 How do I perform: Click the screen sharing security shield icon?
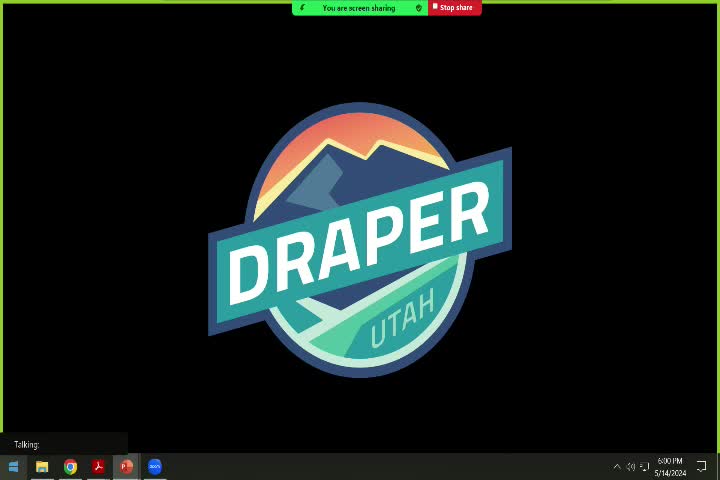click(x=419, y=8)
